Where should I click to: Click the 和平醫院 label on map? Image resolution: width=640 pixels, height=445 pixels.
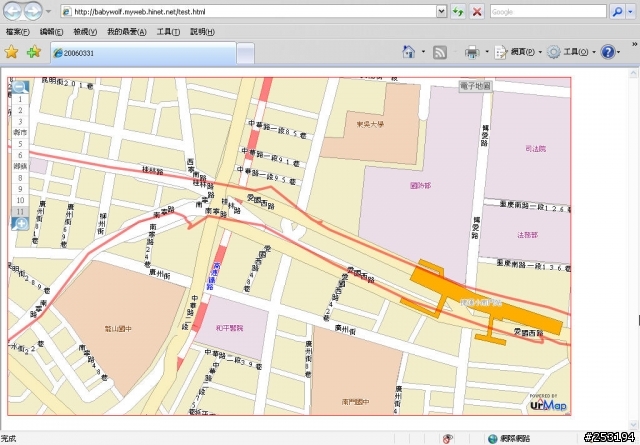[x=229, y=328]
